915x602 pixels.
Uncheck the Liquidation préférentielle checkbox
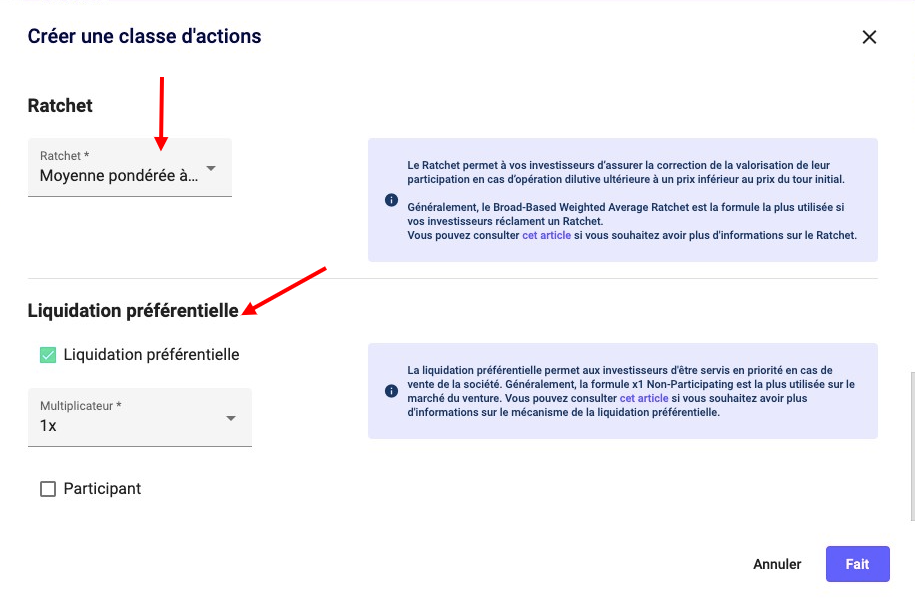pyautogui.click(x=47, y=355)
